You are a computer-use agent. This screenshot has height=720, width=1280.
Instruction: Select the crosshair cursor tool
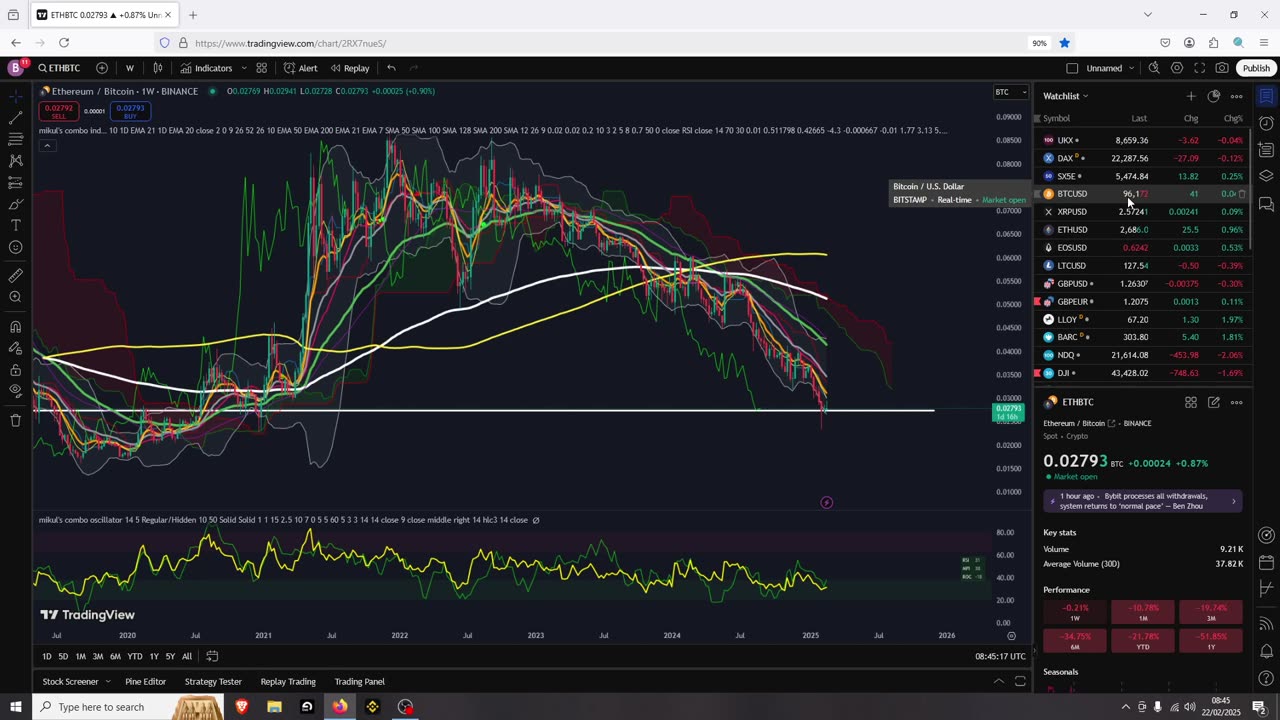click(15, 96)
